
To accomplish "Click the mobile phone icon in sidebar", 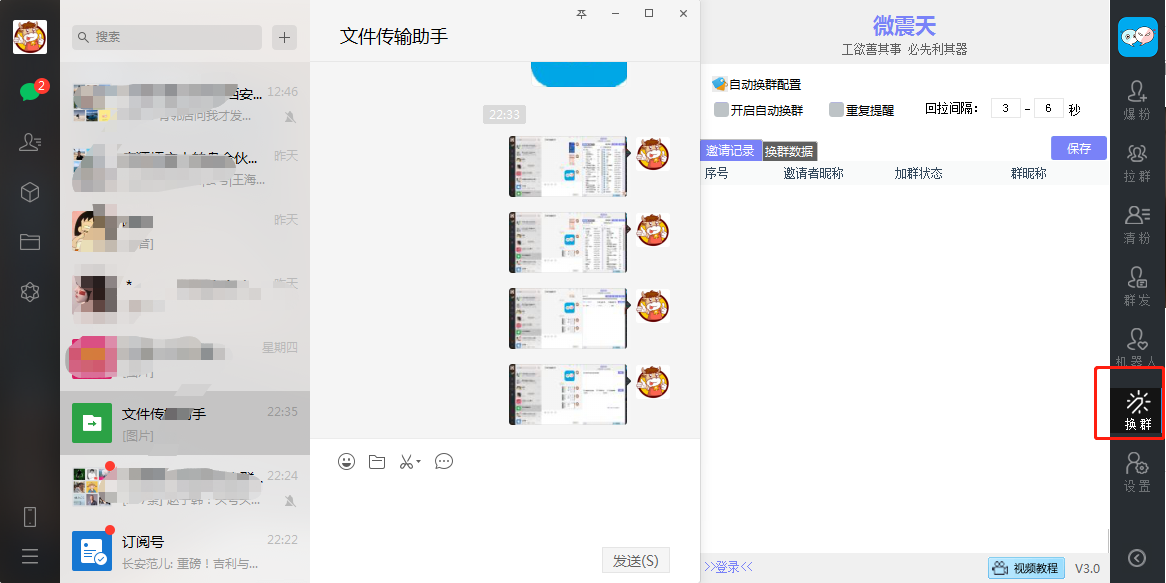I will pos(30,516).
